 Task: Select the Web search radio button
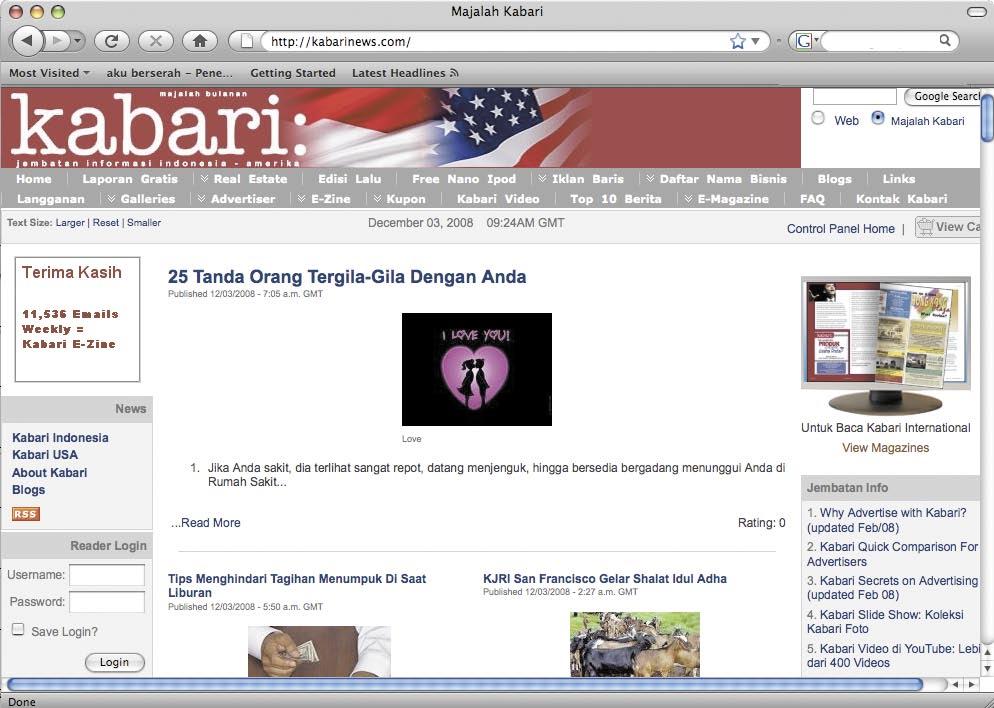pyautogui.click(x=818, y=119)
